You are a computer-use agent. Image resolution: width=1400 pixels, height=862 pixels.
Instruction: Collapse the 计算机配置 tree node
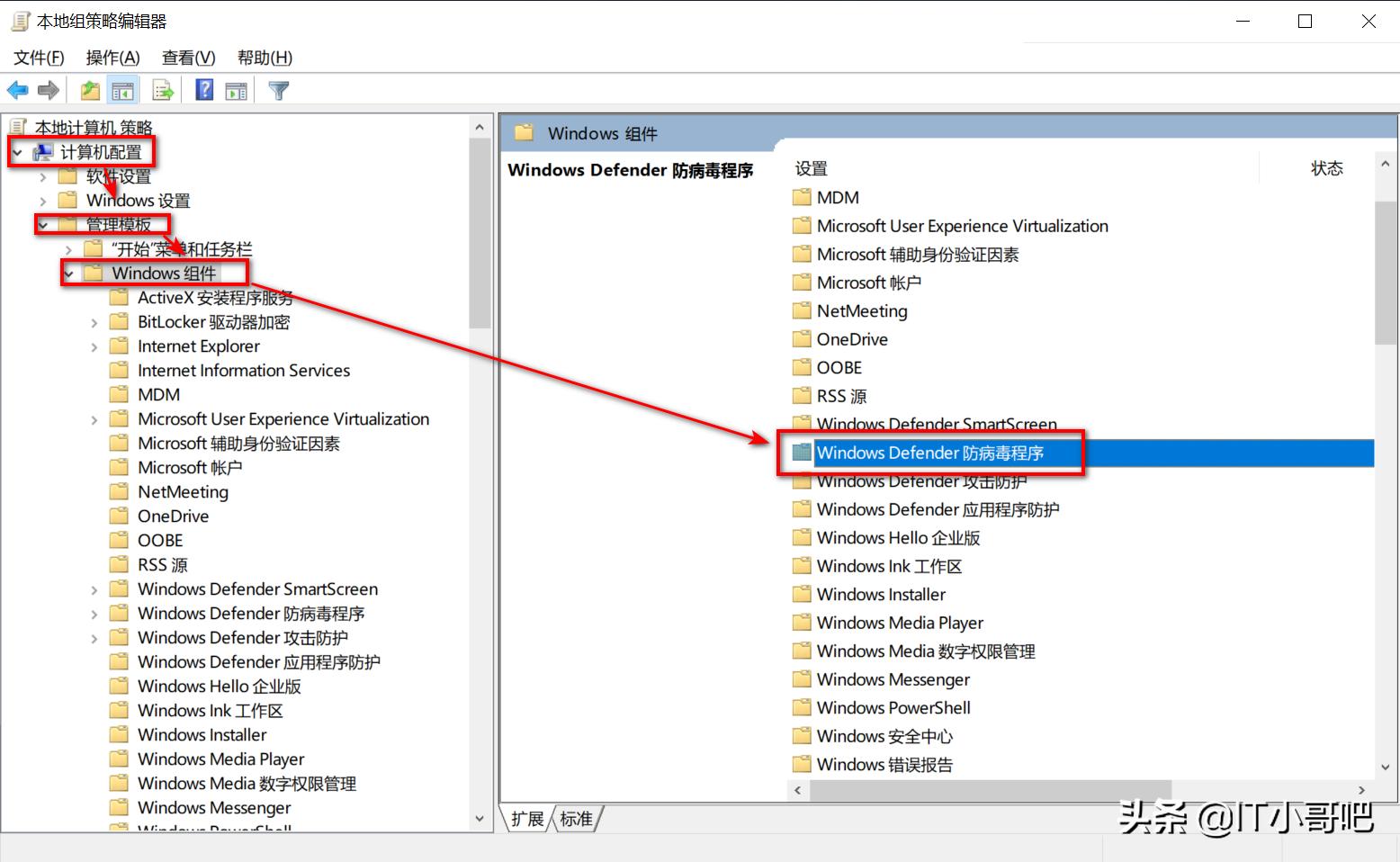(x=16, y=152)
